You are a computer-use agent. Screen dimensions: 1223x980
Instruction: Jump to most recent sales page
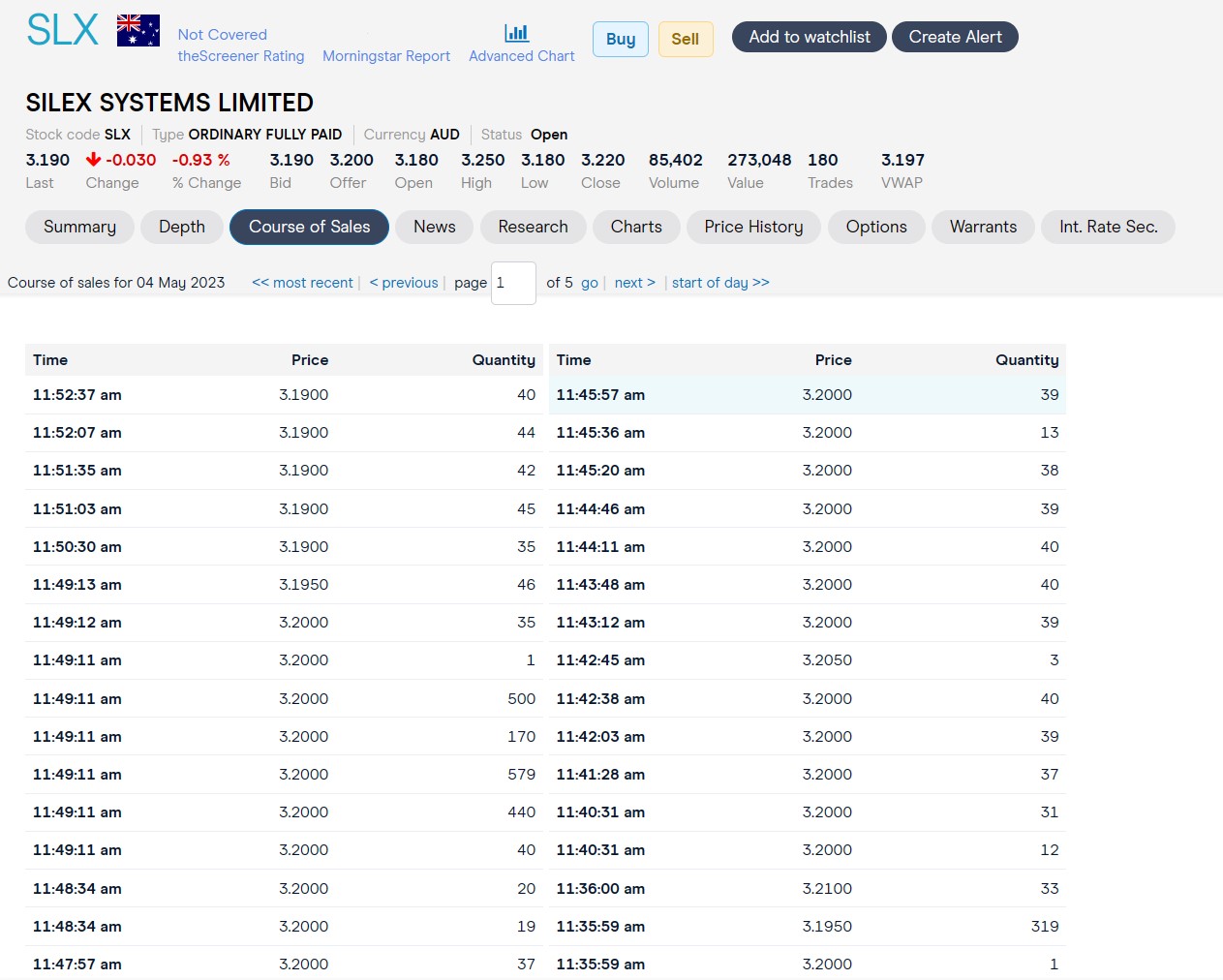click(302, 283)
